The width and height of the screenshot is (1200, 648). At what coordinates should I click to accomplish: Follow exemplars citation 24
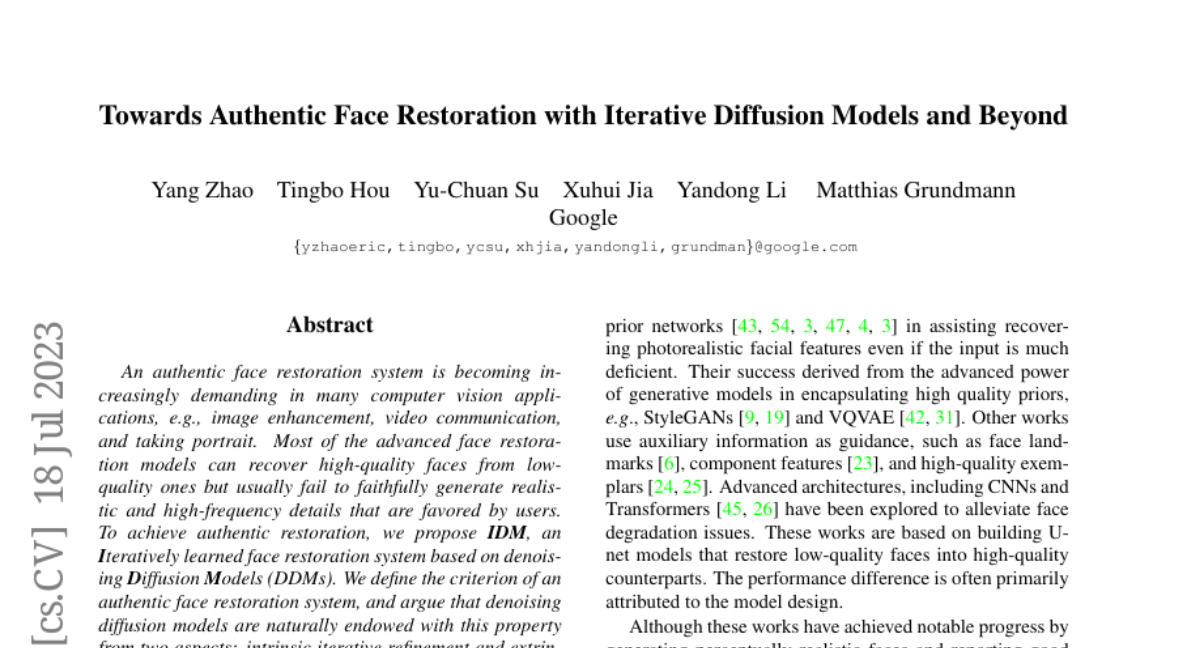coord(662,487)
